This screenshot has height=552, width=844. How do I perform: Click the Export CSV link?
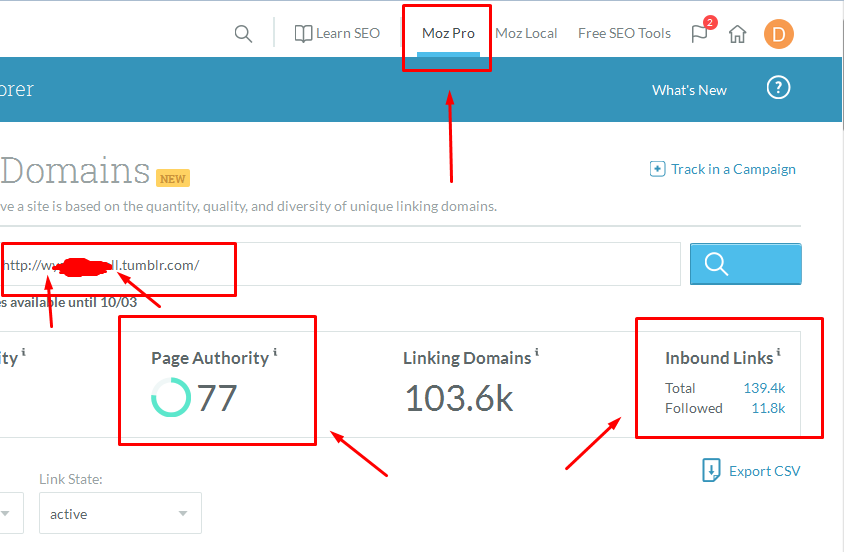tap(764, 471)
